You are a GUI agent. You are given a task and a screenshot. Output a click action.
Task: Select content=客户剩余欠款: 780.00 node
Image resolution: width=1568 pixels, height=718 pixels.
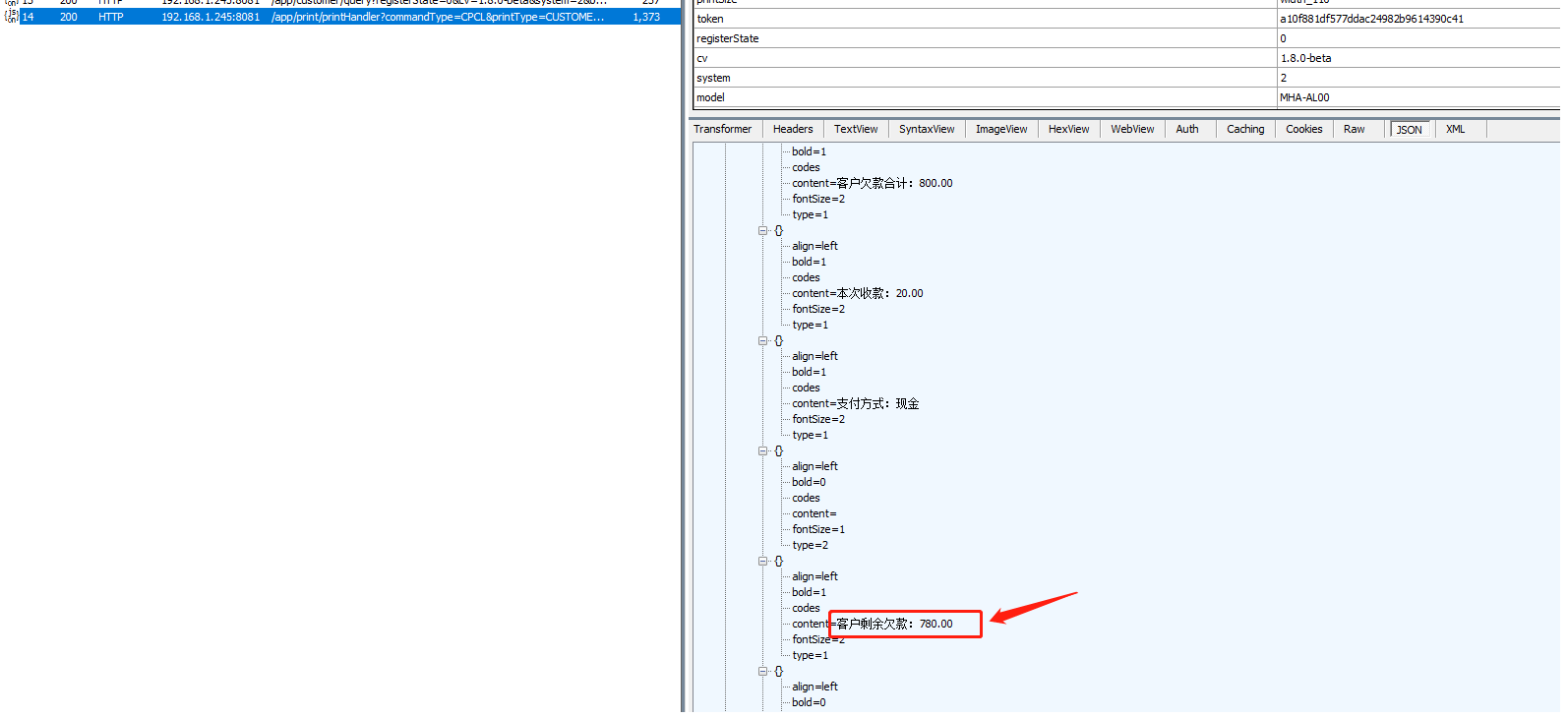pyautogui.click(x=873, y=624)
